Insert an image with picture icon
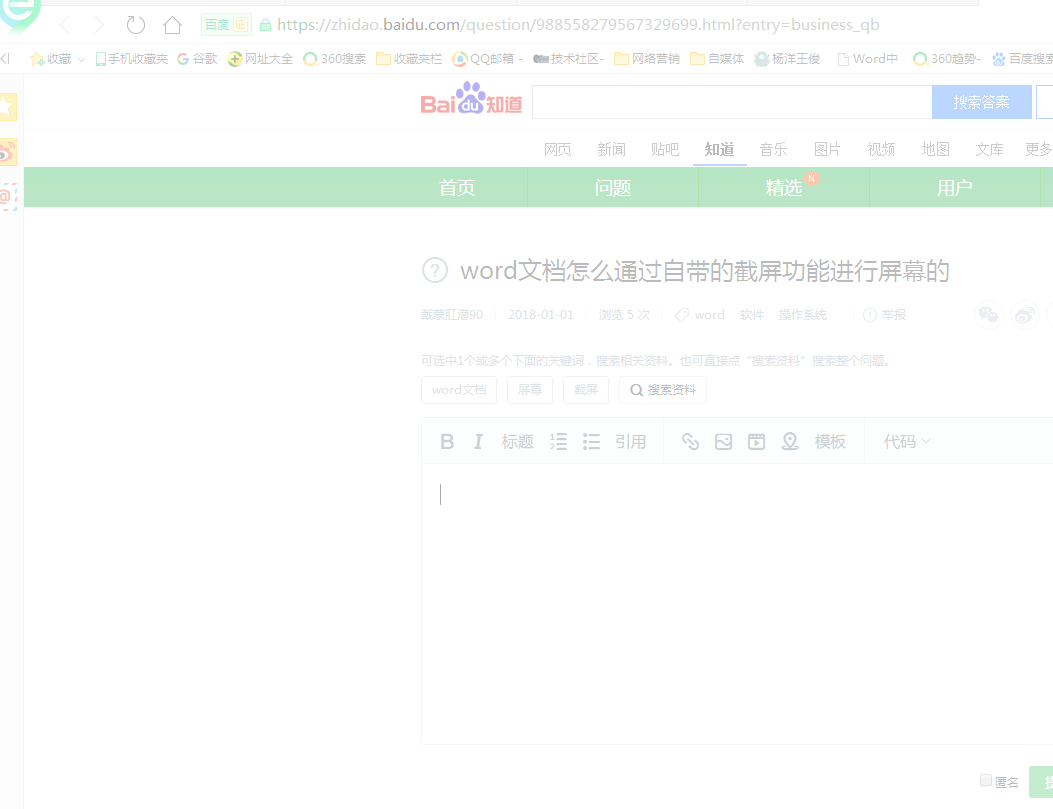The image size is (1053, 809). coord(723,442)
